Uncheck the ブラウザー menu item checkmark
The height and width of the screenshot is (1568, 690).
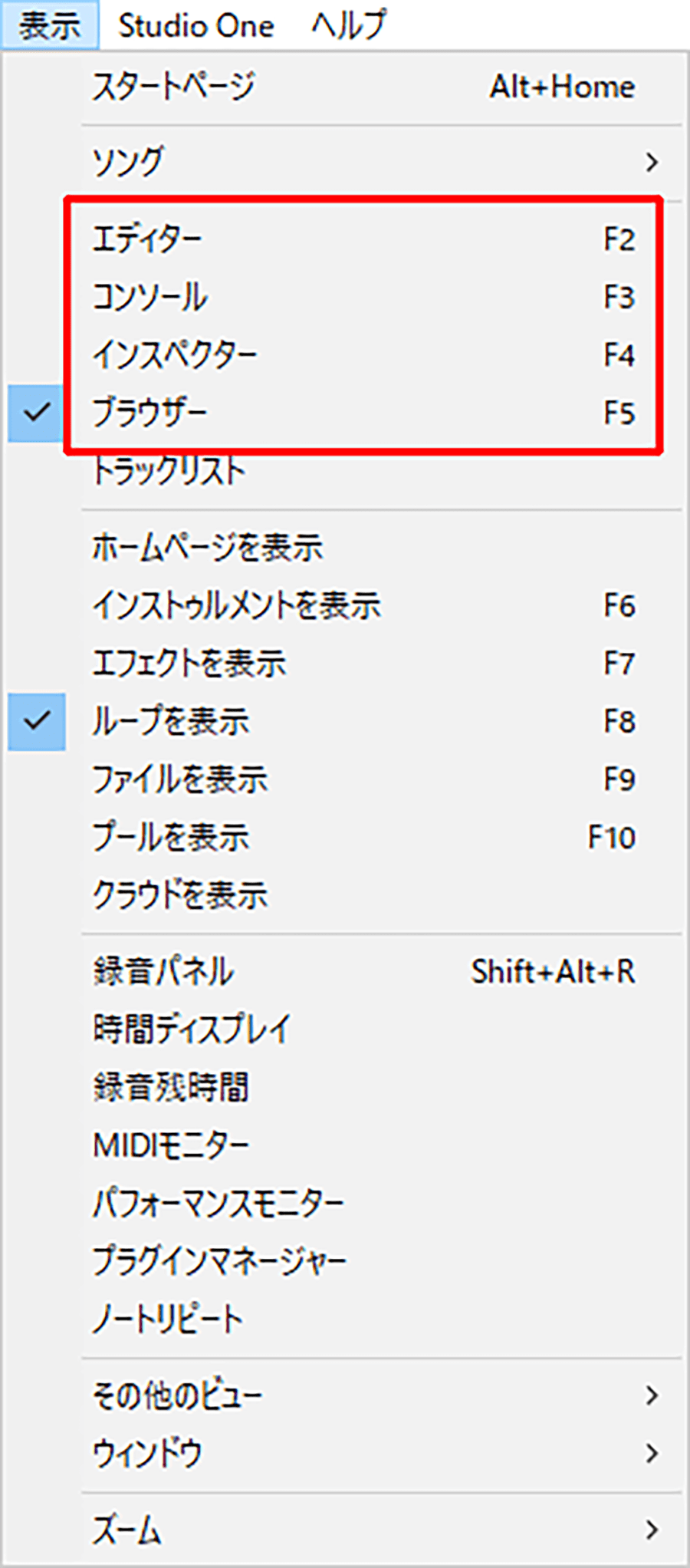click(36, 413)
